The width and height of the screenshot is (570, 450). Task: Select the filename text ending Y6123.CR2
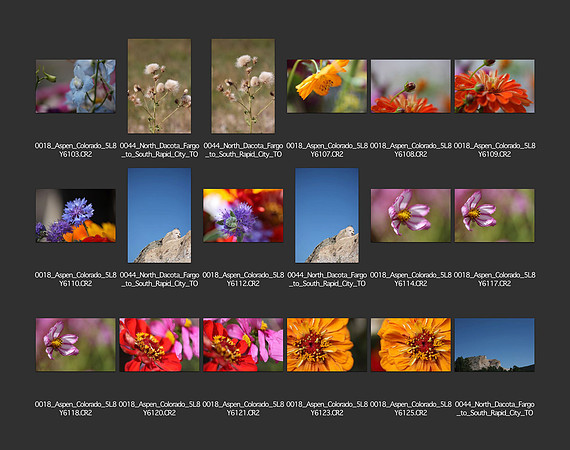click(x=327, y=409)
